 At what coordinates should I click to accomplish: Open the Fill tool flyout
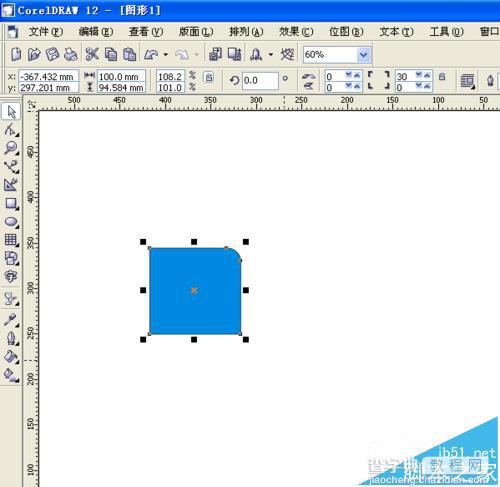(x=11, y=356)
